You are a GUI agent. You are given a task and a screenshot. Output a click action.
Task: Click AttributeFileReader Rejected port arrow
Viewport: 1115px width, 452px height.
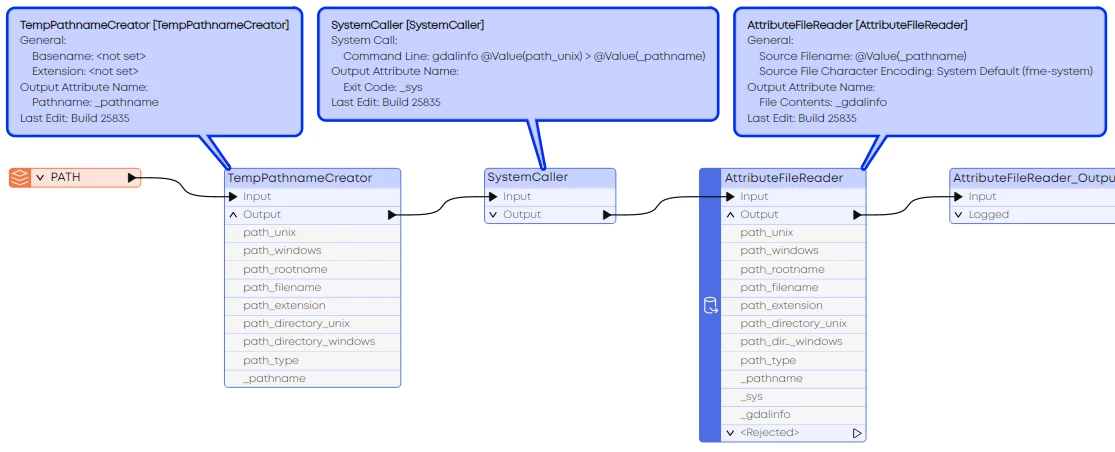tap(857, 433)
